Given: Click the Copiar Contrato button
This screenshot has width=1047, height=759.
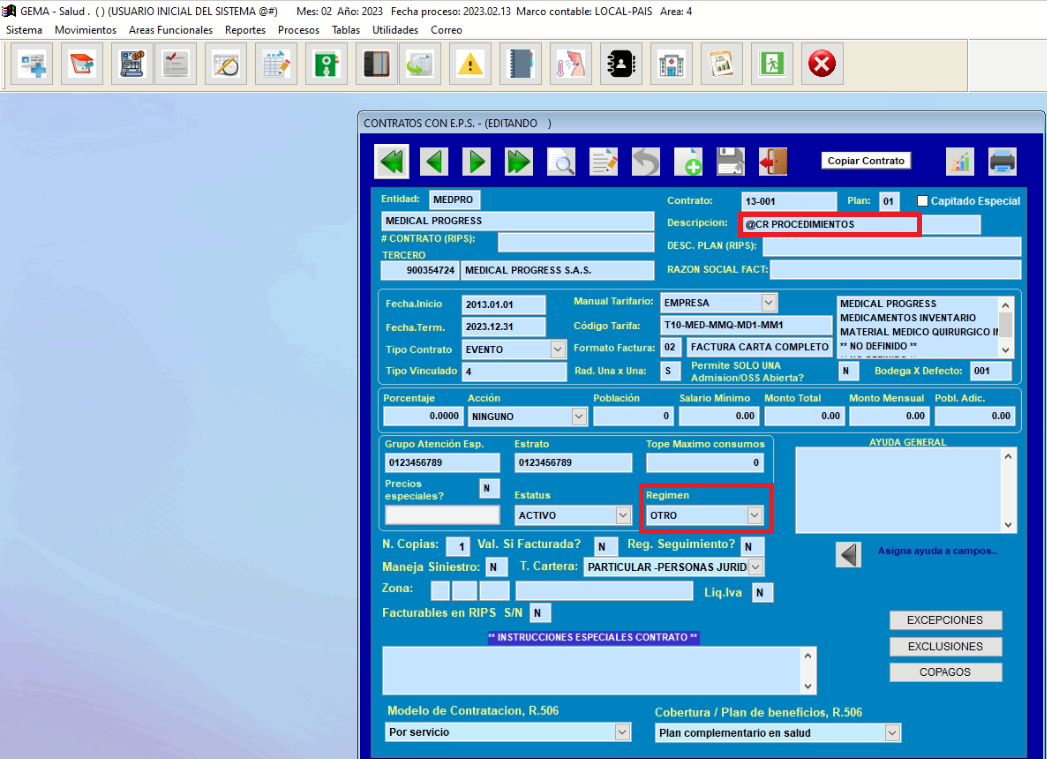Looking at the screenshot, I should [x=866, y=161].
